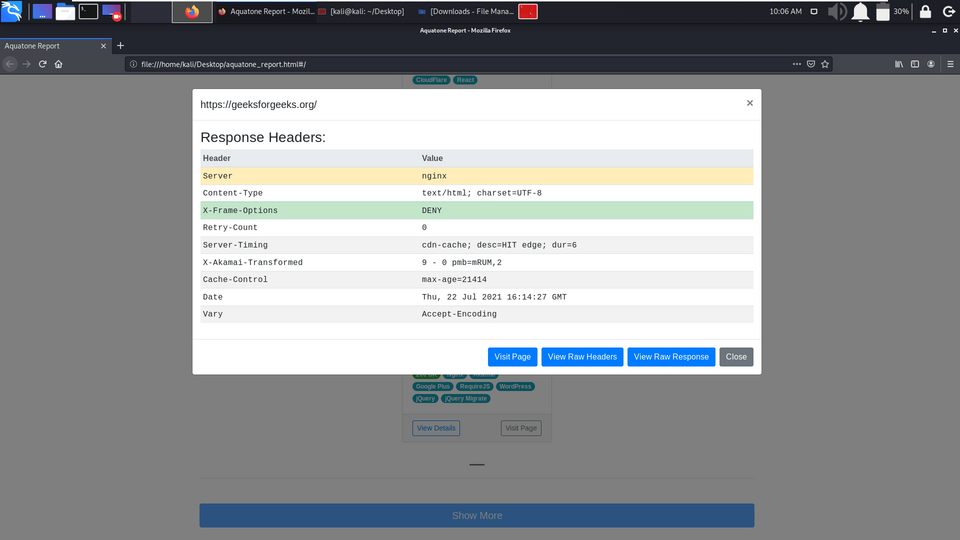The height and width of the screenshot is (540, 960).
Task: Click the jQuery Migrate tag badge
Action: point(465,399)
